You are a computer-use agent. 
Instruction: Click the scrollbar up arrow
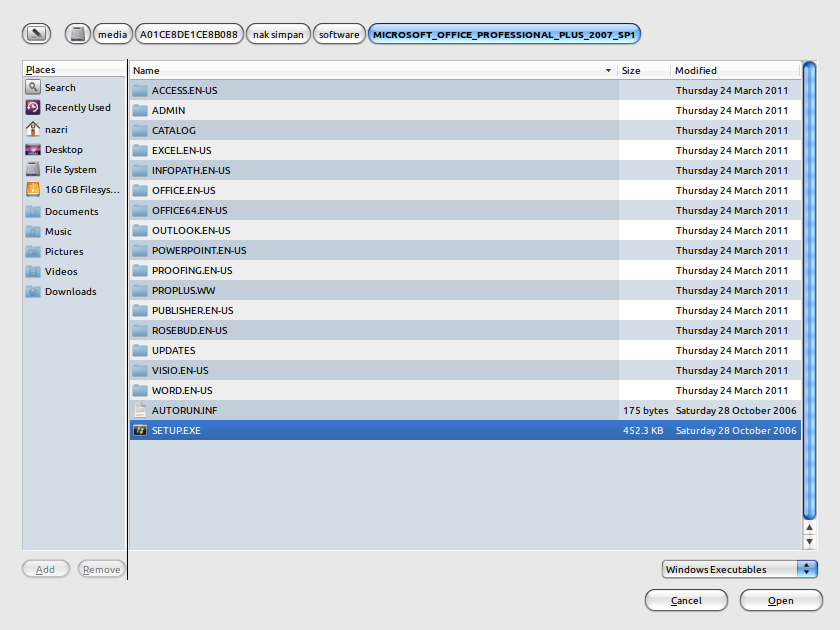point(809,528)
